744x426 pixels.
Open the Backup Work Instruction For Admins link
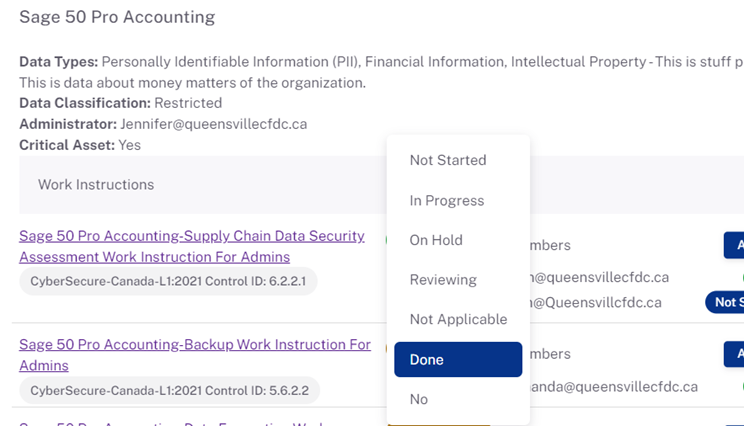tap(195, 355)
